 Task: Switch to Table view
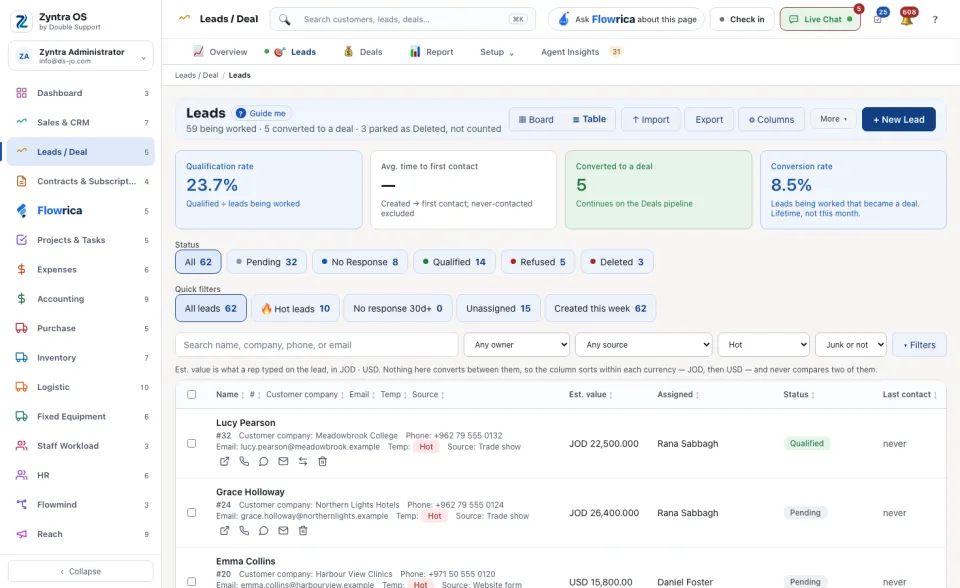click(589, 119)
